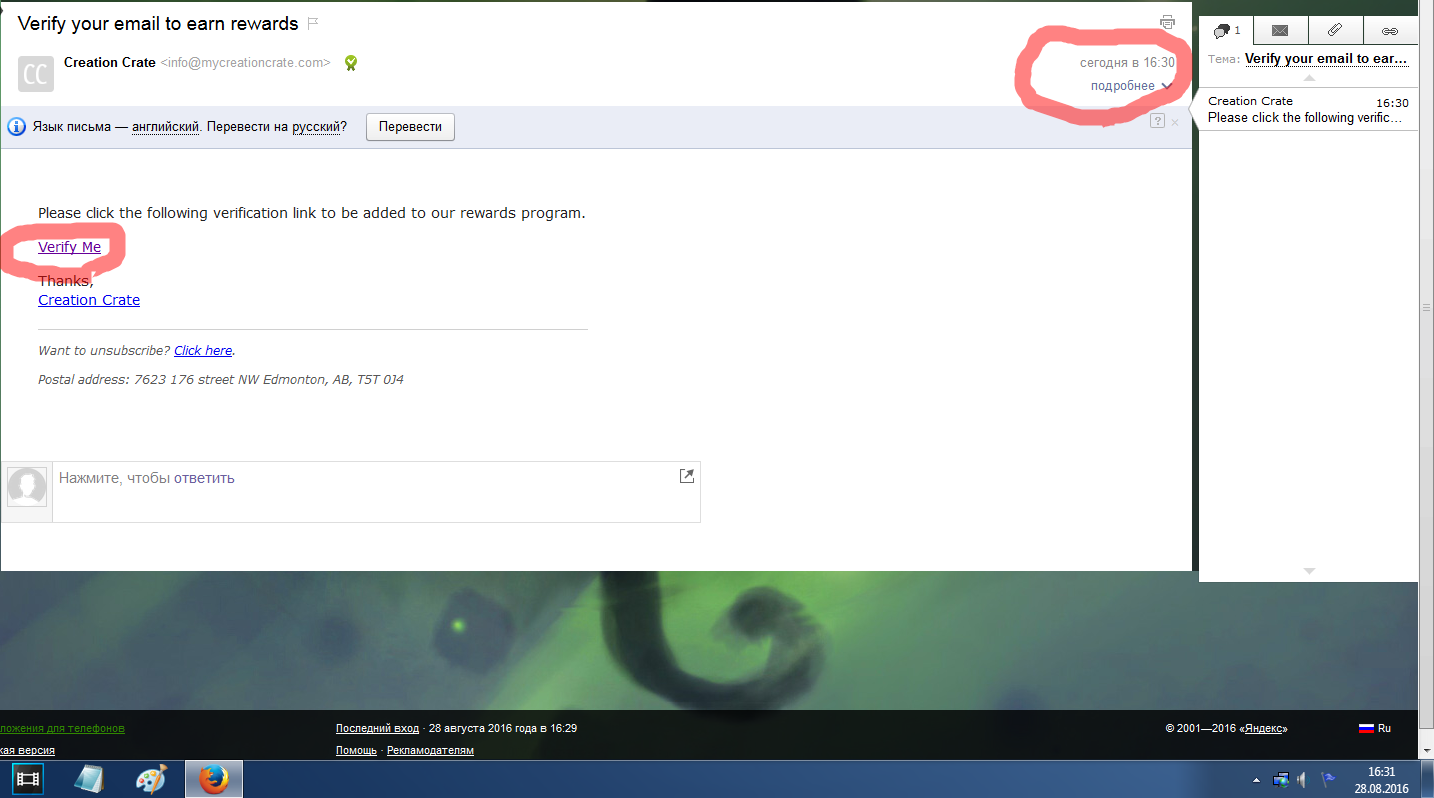Click the taskbar clock showing 16:31
The image size is (1434, 798).
pyautogui.click(x=1381, y=780)
